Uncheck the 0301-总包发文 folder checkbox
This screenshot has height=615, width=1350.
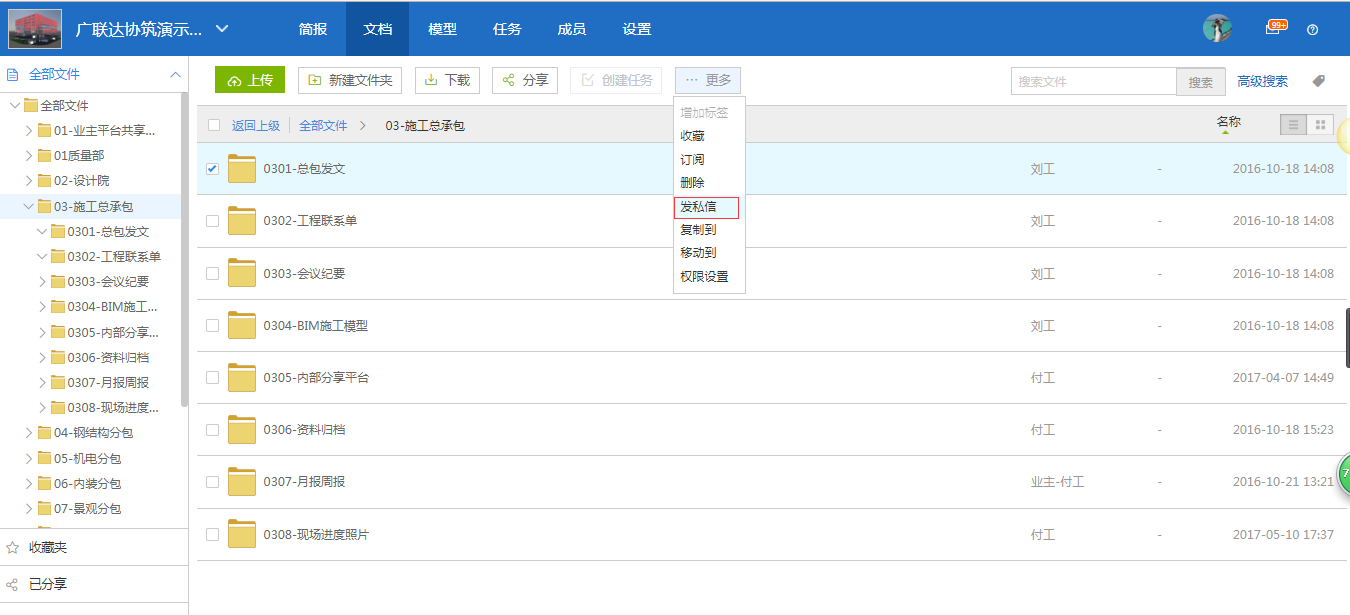coord(212,168)
